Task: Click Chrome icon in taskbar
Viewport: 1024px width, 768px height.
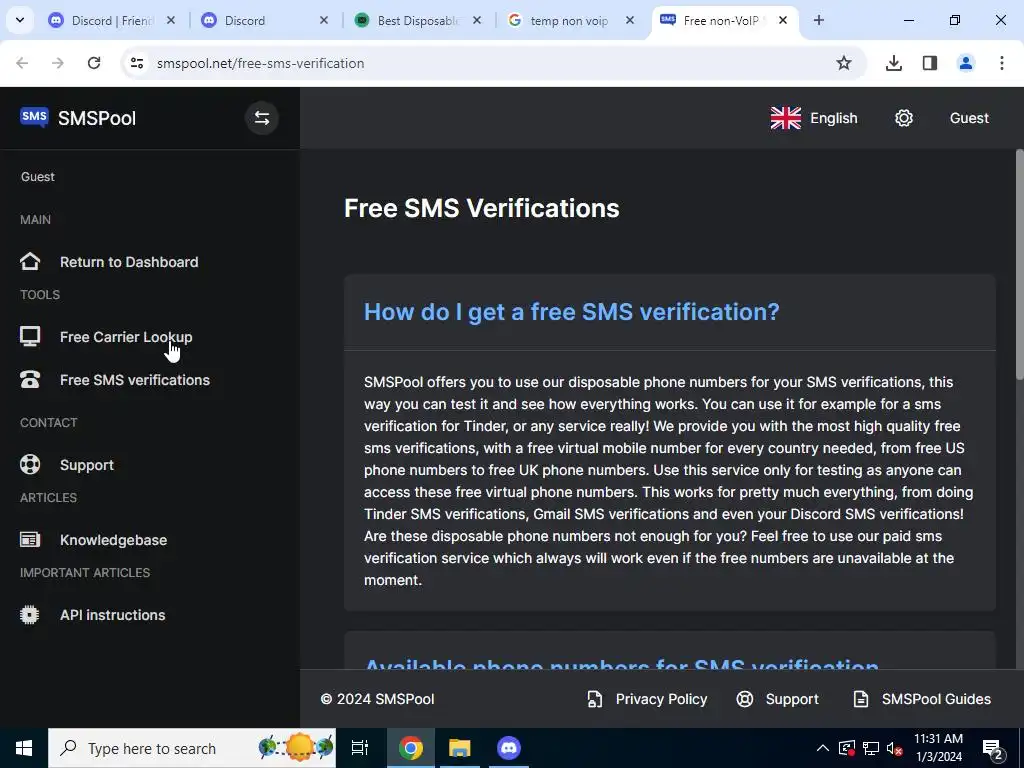Action: point(411,748)
